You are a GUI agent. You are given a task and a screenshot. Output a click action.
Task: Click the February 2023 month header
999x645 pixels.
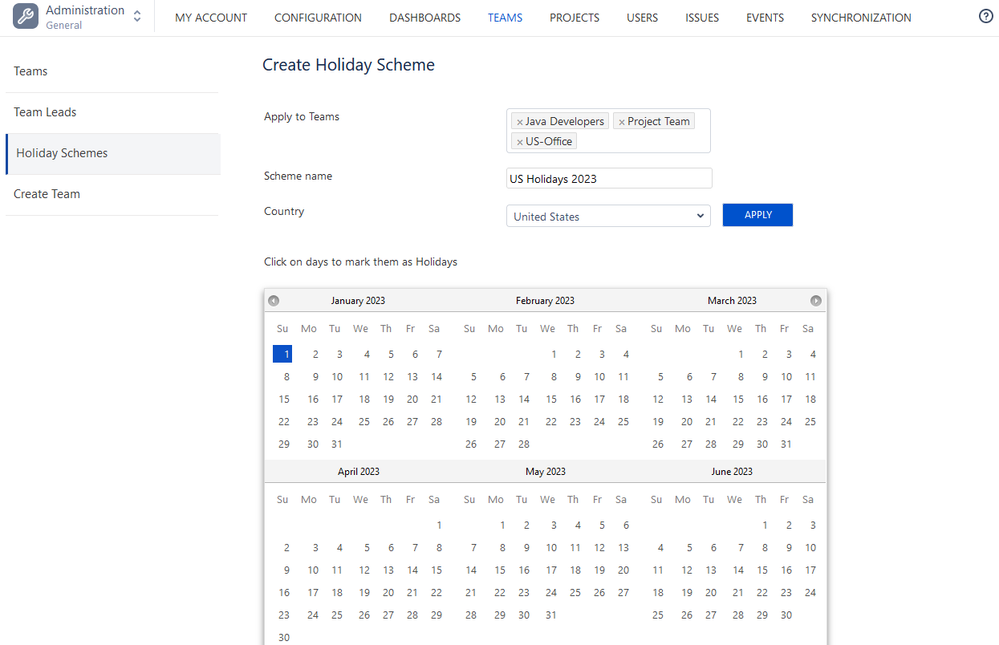point(545,301)
